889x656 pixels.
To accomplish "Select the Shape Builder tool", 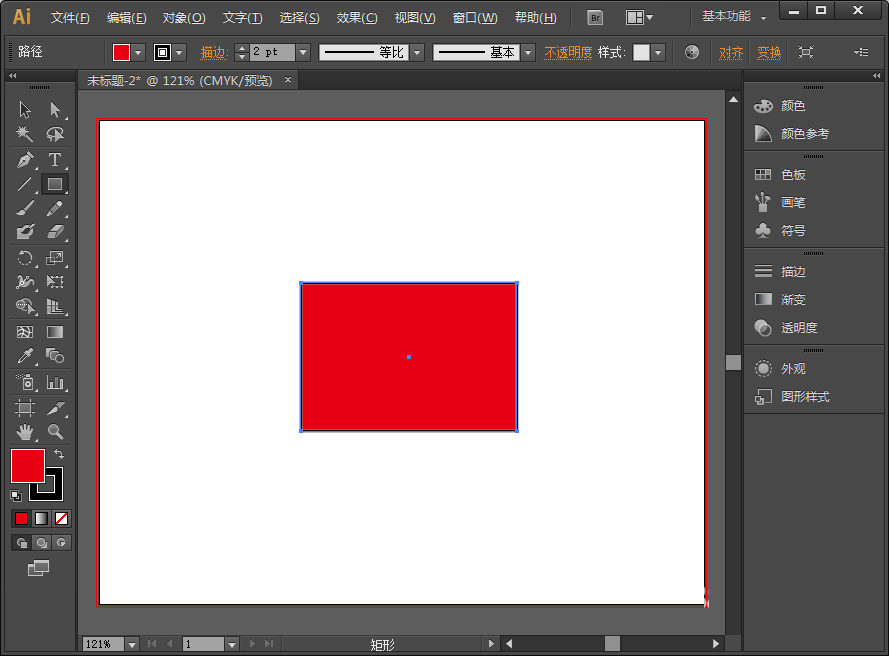I will (24, 306).
